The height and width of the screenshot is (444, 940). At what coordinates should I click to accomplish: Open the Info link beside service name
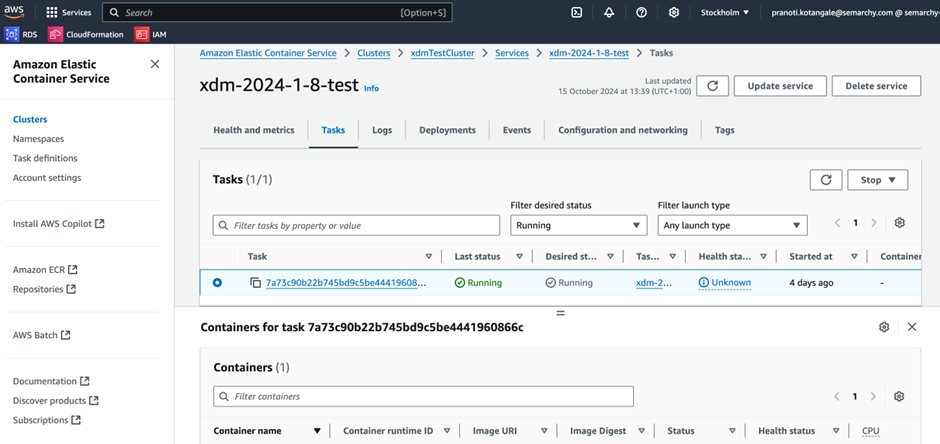pos(372,88)
